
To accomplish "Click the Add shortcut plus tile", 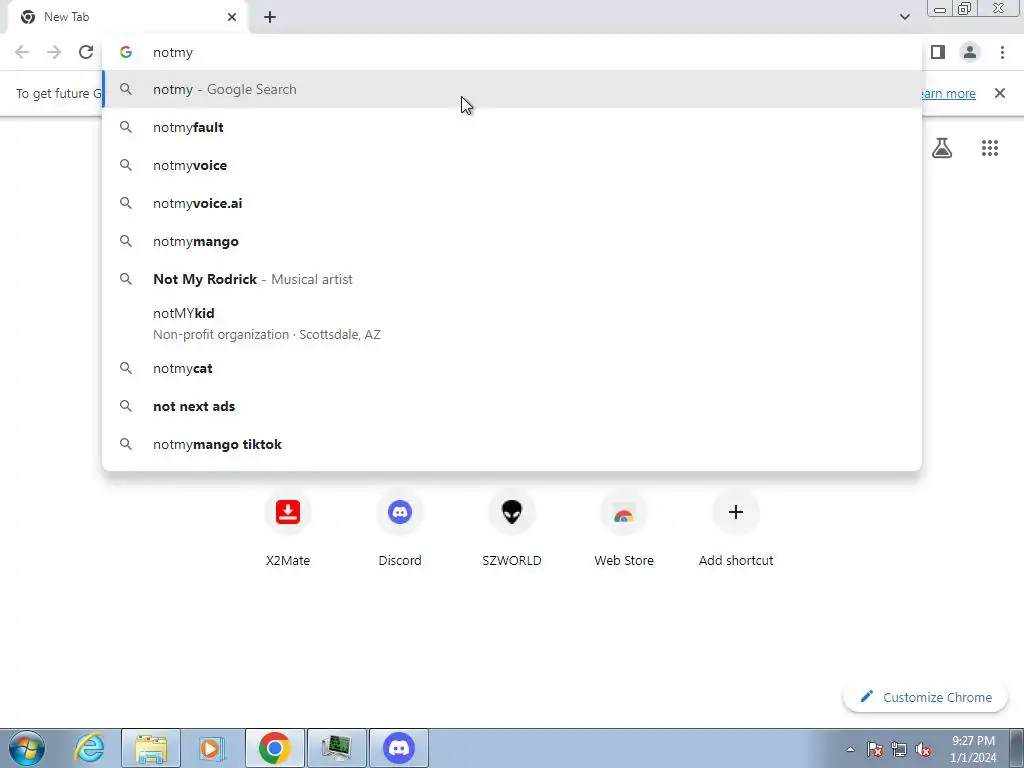I will 736,530.
